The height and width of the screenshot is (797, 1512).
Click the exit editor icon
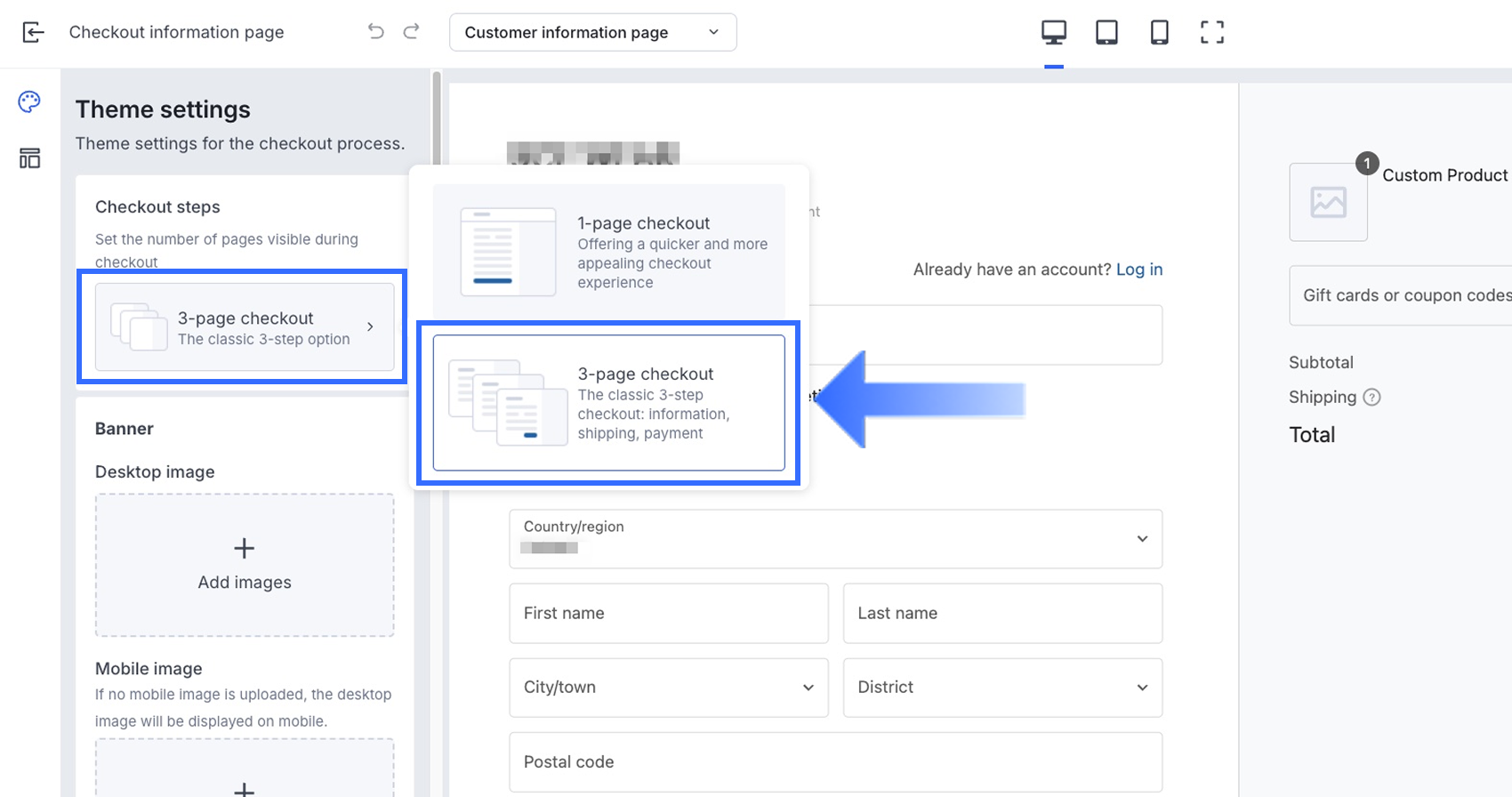point(33,33)
